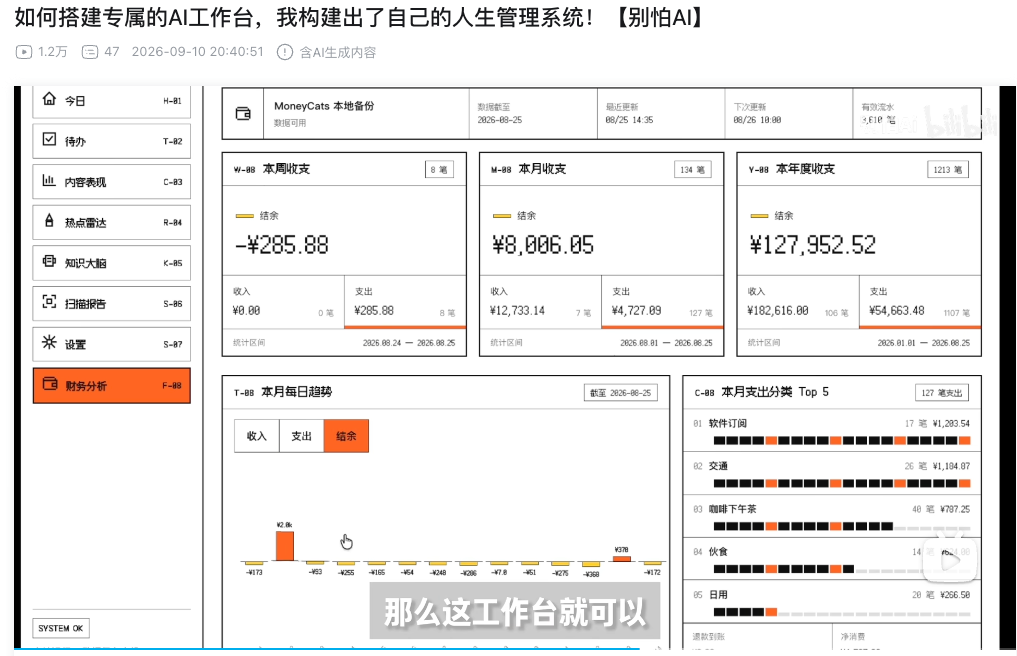Click the MoneyCats 本地备份 title
1017x656 pixels.
coord(324,106)
